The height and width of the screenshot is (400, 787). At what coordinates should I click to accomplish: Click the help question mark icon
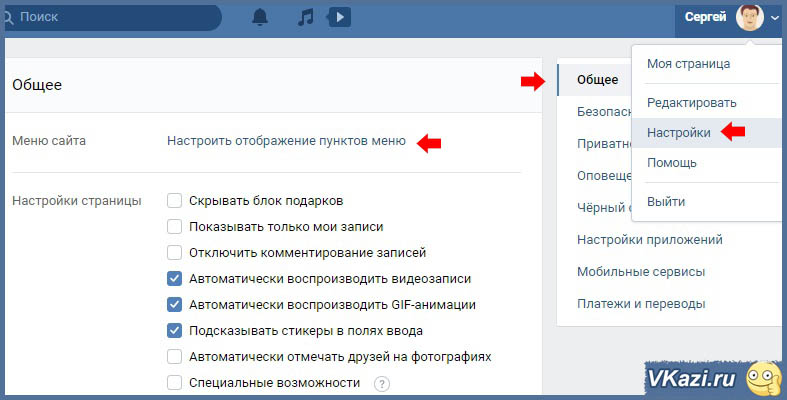click(381, 384)
